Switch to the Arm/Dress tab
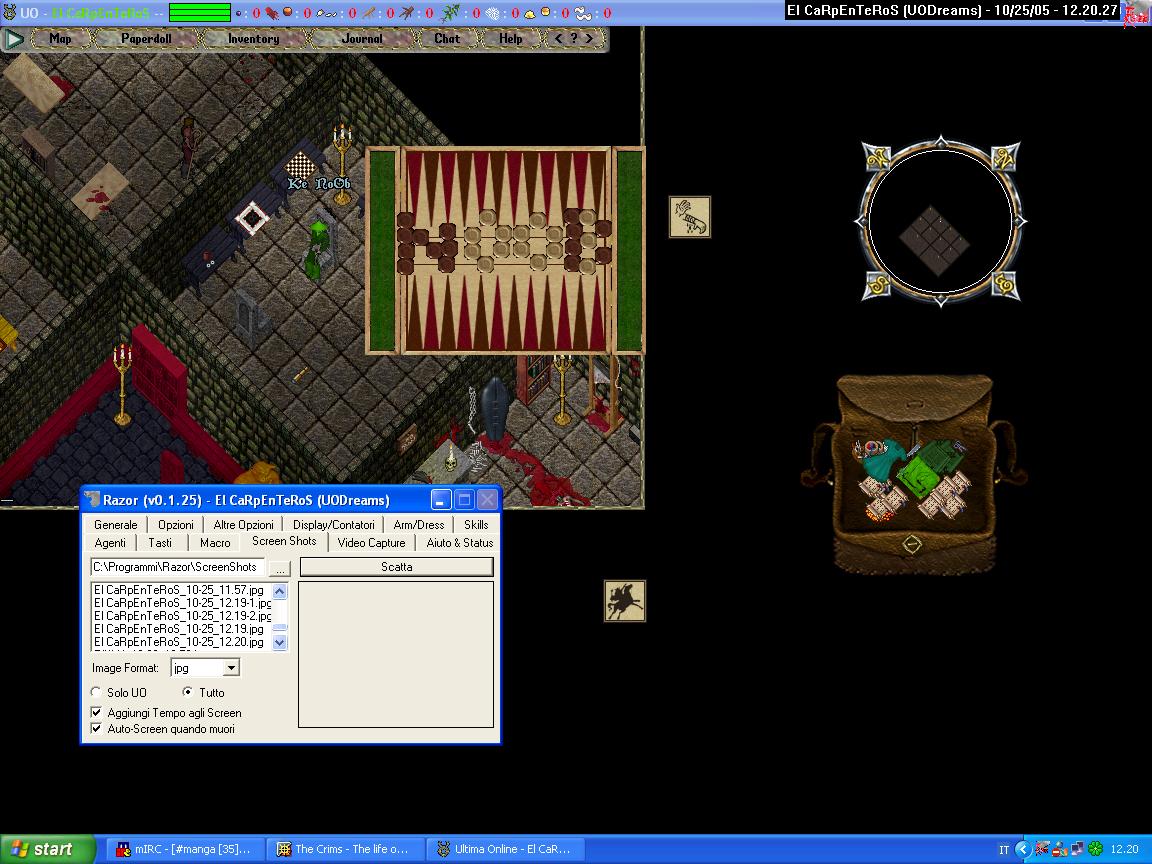 click(x=419, y=525)
